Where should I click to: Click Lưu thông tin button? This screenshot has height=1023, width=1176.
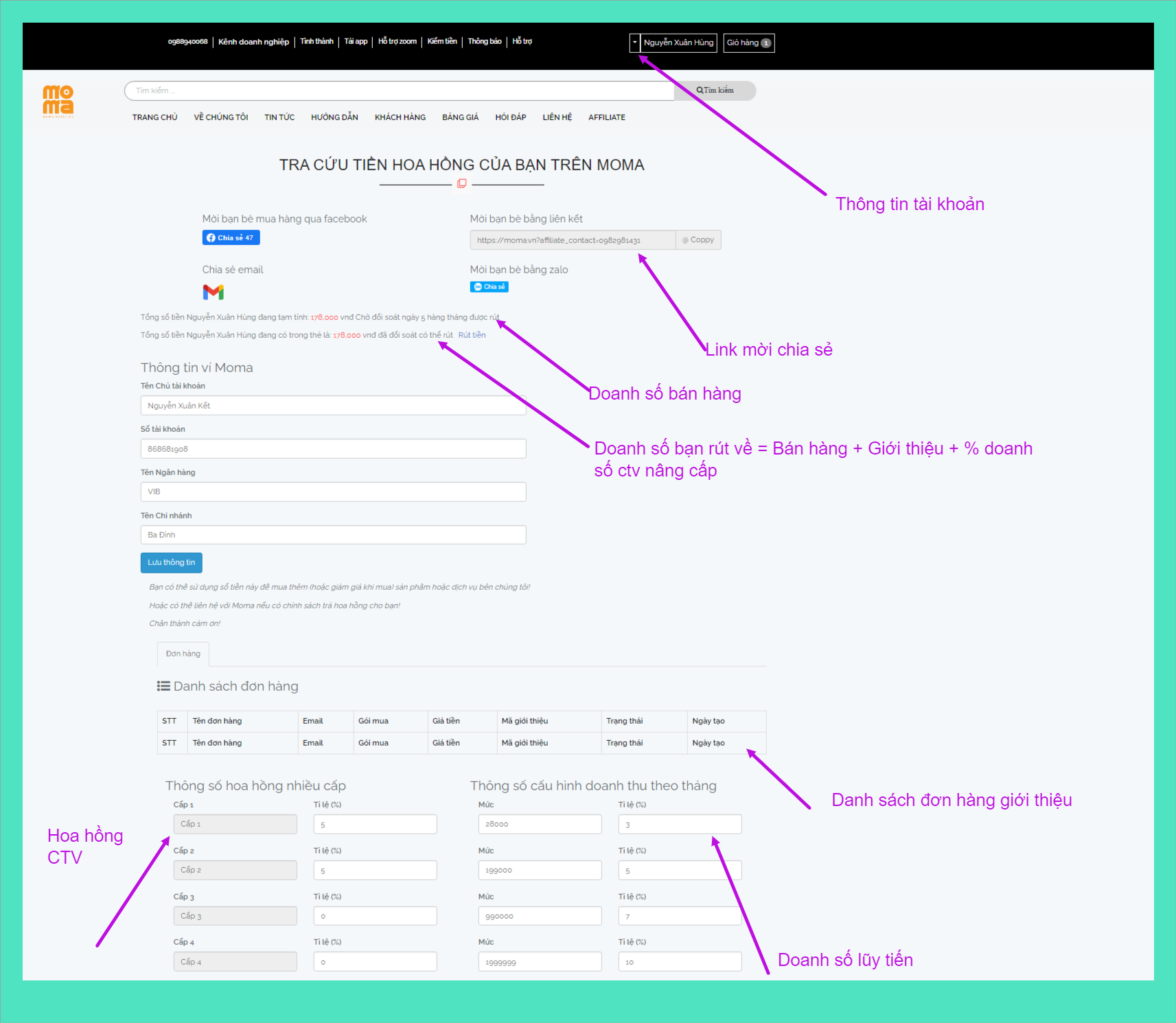click(x=171, y=563)
